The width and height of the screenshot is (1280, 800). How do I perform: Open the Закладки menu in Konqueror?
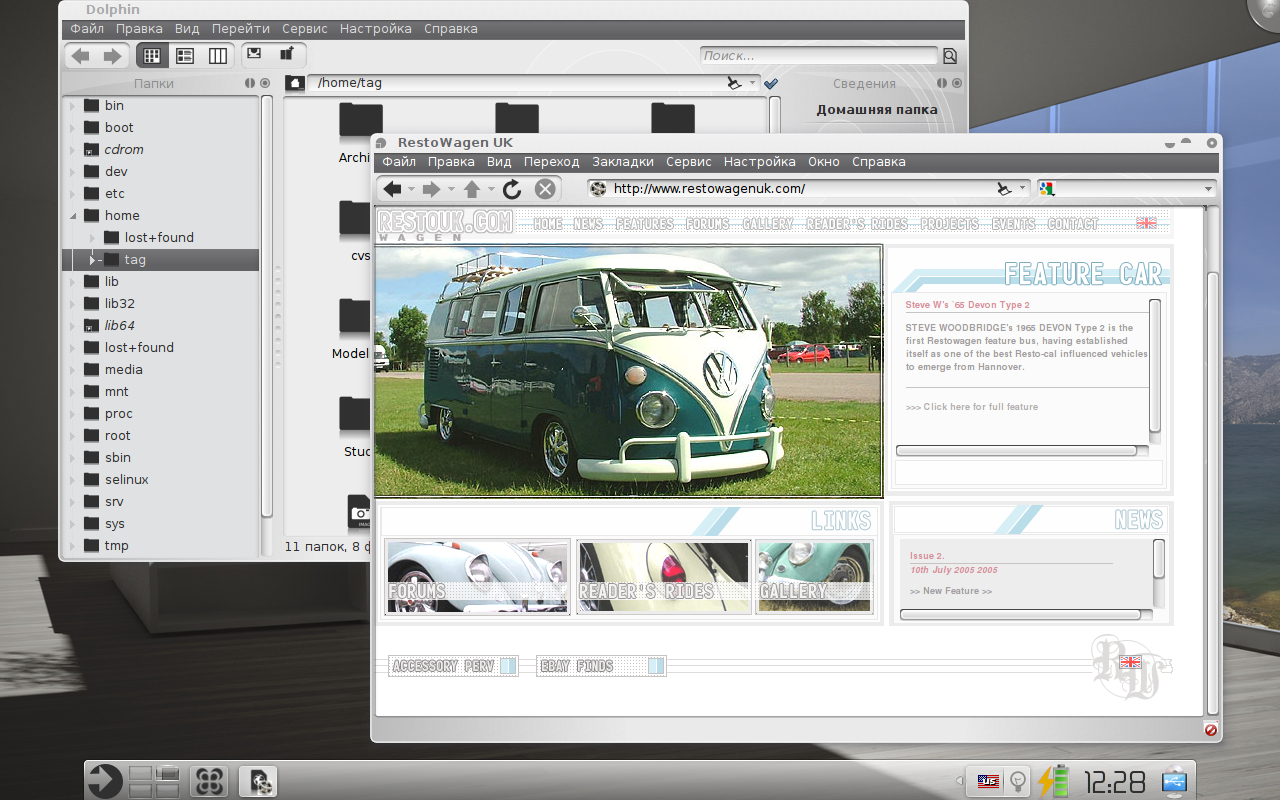pos(622,162)
